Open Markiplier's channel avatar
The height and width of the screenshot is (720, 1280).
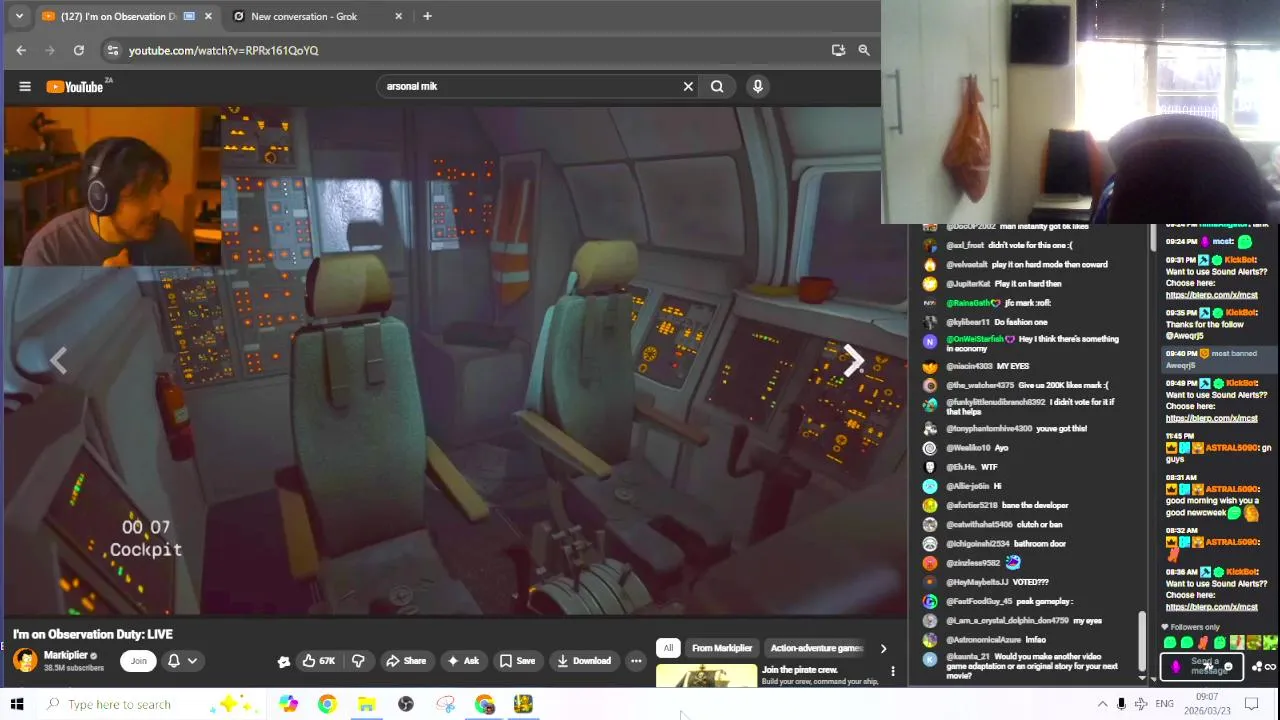[x=25, y=660]
